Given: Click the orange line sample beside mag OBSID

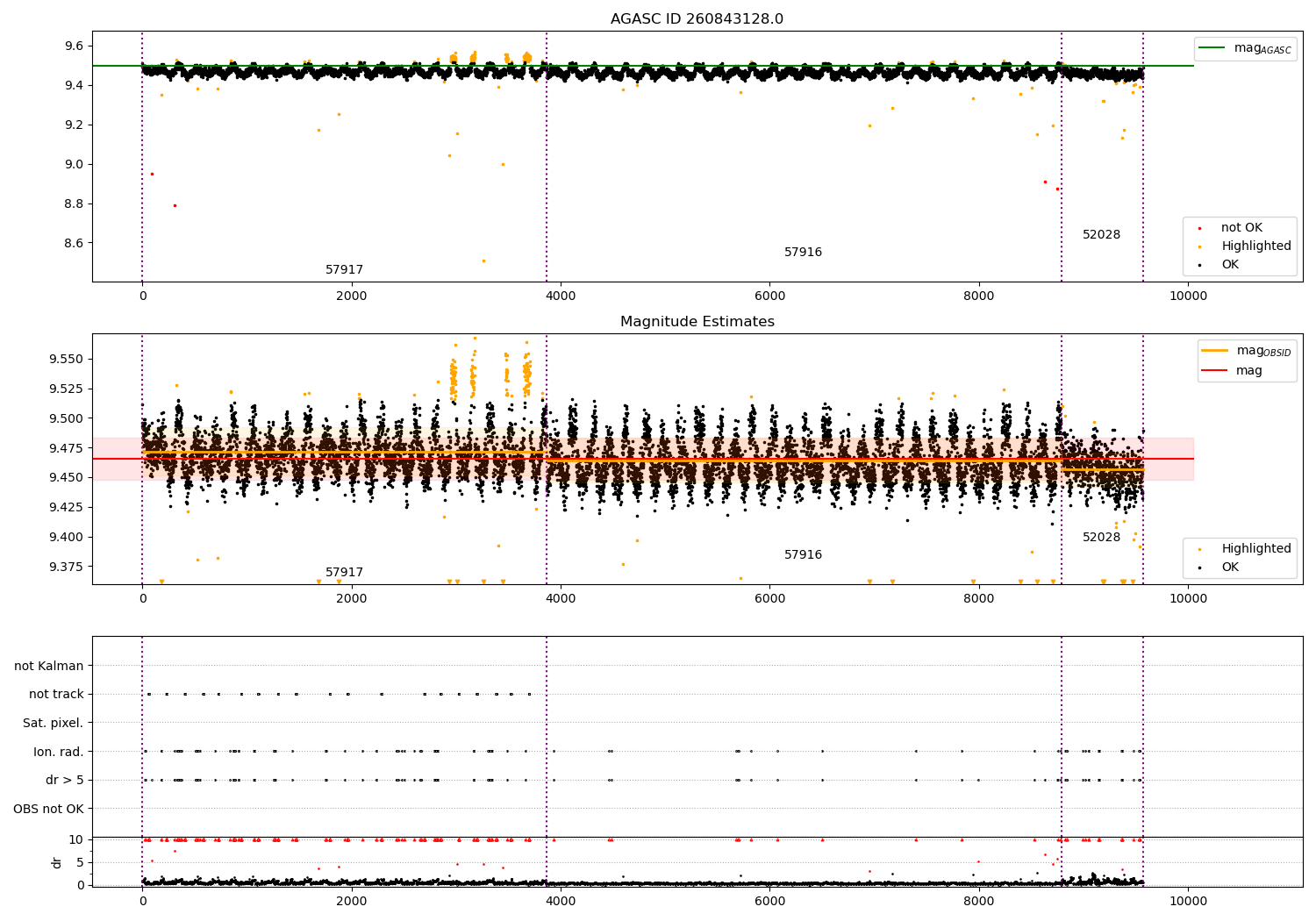Looking at the screenshot, I should coord(1214,351).
